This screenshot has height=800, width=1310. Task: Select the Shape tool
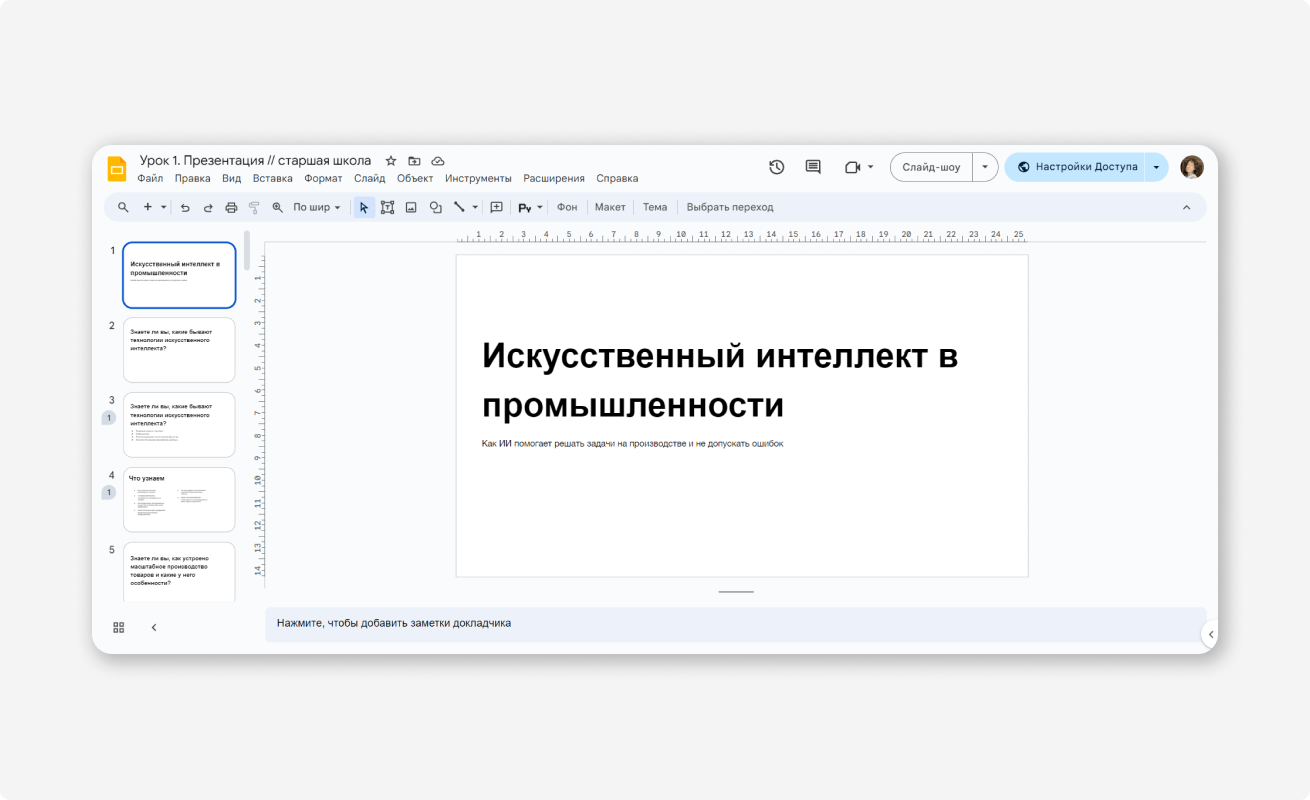pyautogui.click(x=436, y=208)
